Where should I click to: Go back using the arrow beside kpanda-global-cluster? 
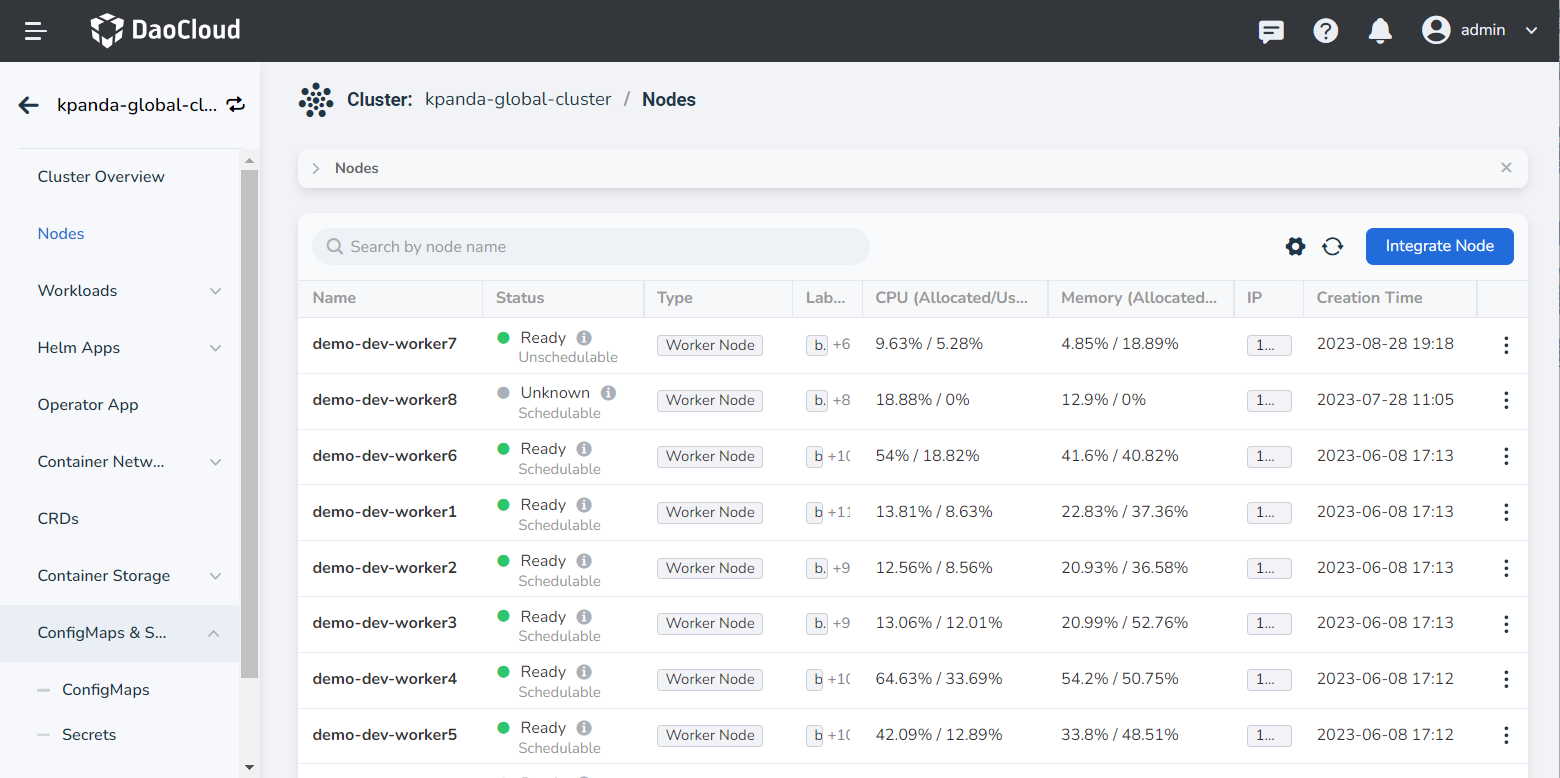pos(27,104)
